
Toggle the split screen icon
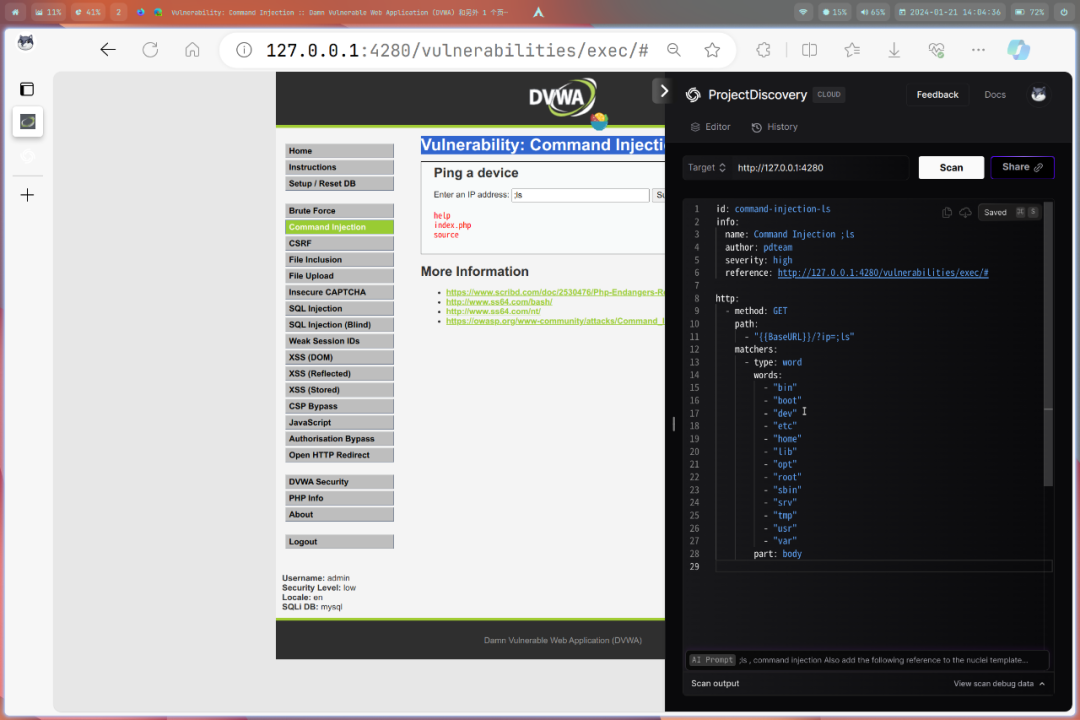tap(809, 50)
